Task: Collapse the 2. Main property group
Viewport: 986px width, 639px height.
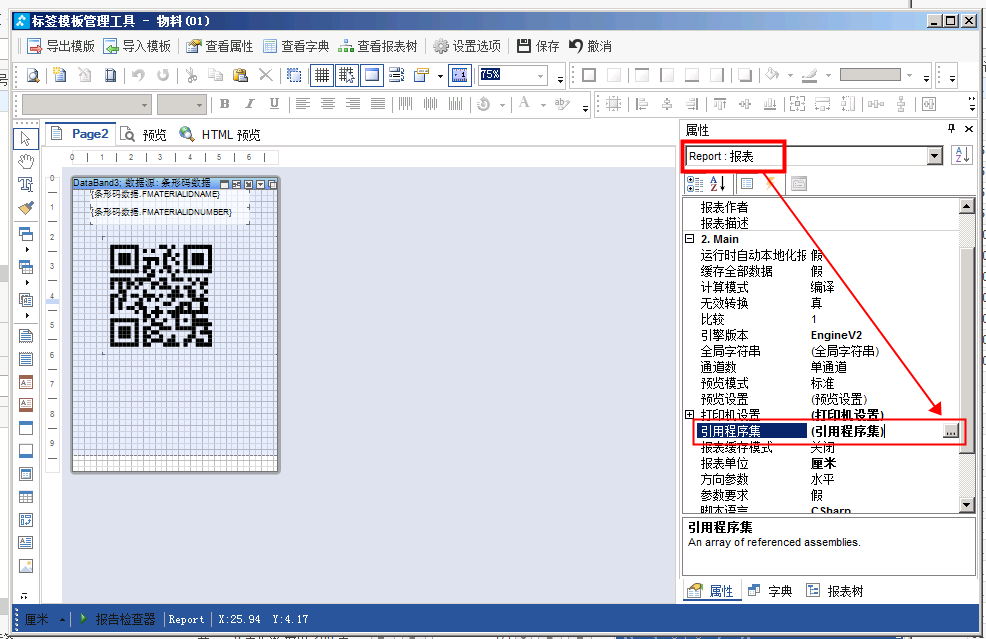Action: (x=689, y=239)
